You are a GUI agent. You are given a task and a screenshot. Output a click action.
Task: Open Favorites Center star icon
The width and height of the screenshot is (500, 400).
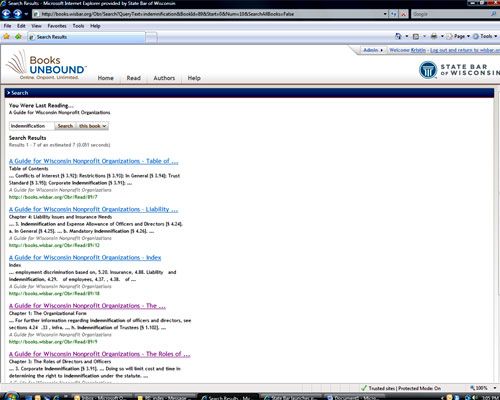click(6, 36)
